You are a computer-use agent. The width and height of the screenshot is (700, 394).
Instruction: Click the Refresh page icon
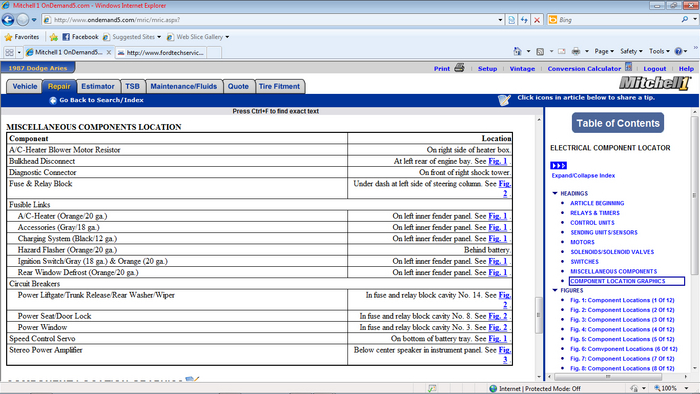click(x=524, y=20)
